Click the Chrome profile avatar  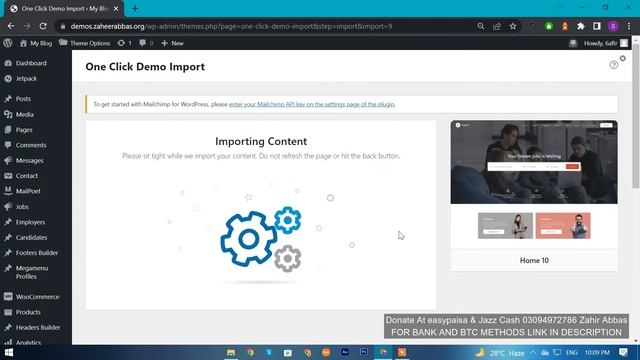tap(613, 26)
